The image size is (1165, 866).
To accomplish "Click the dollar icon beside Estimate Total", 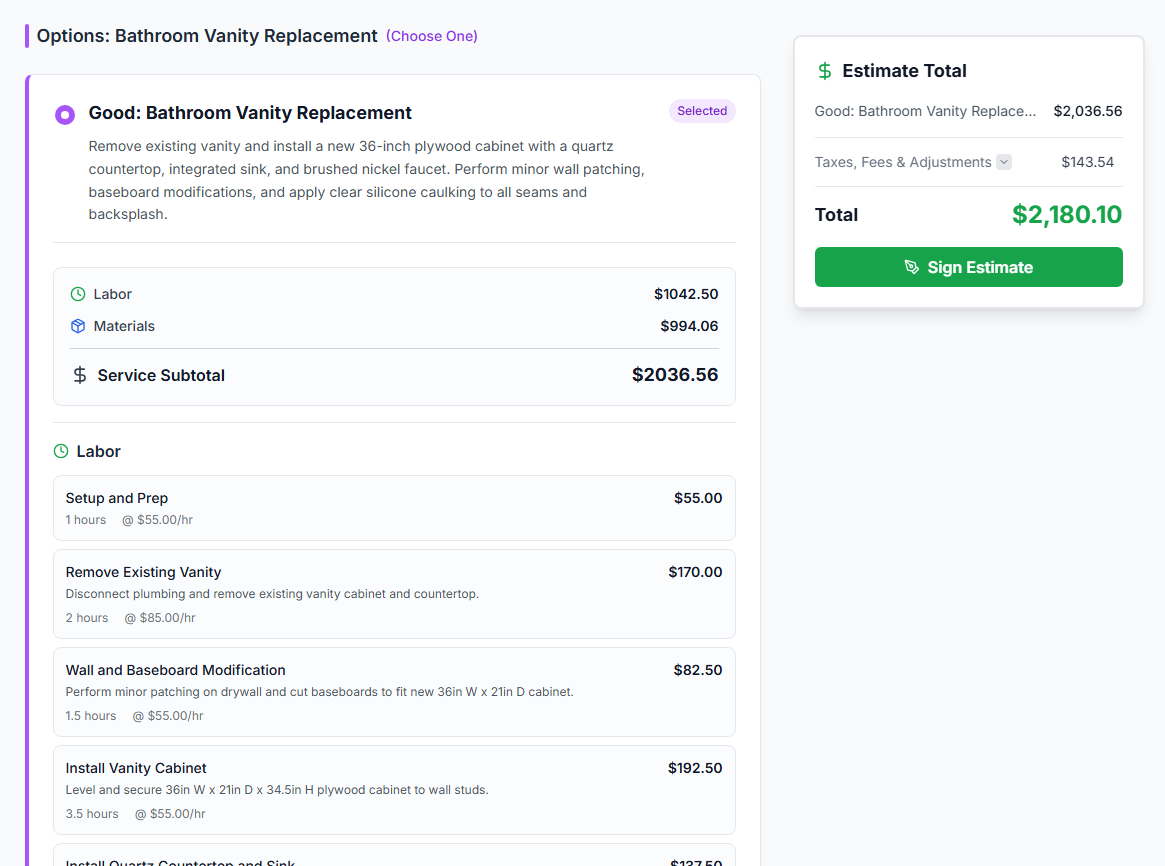I will pyautogui.click(x=825, y=71).
